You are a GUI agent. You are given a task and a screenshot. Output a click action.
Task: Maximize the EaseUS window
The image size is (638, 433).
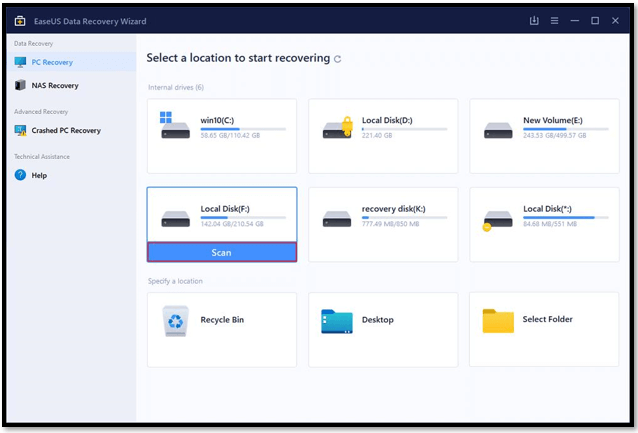click(595, 20)
